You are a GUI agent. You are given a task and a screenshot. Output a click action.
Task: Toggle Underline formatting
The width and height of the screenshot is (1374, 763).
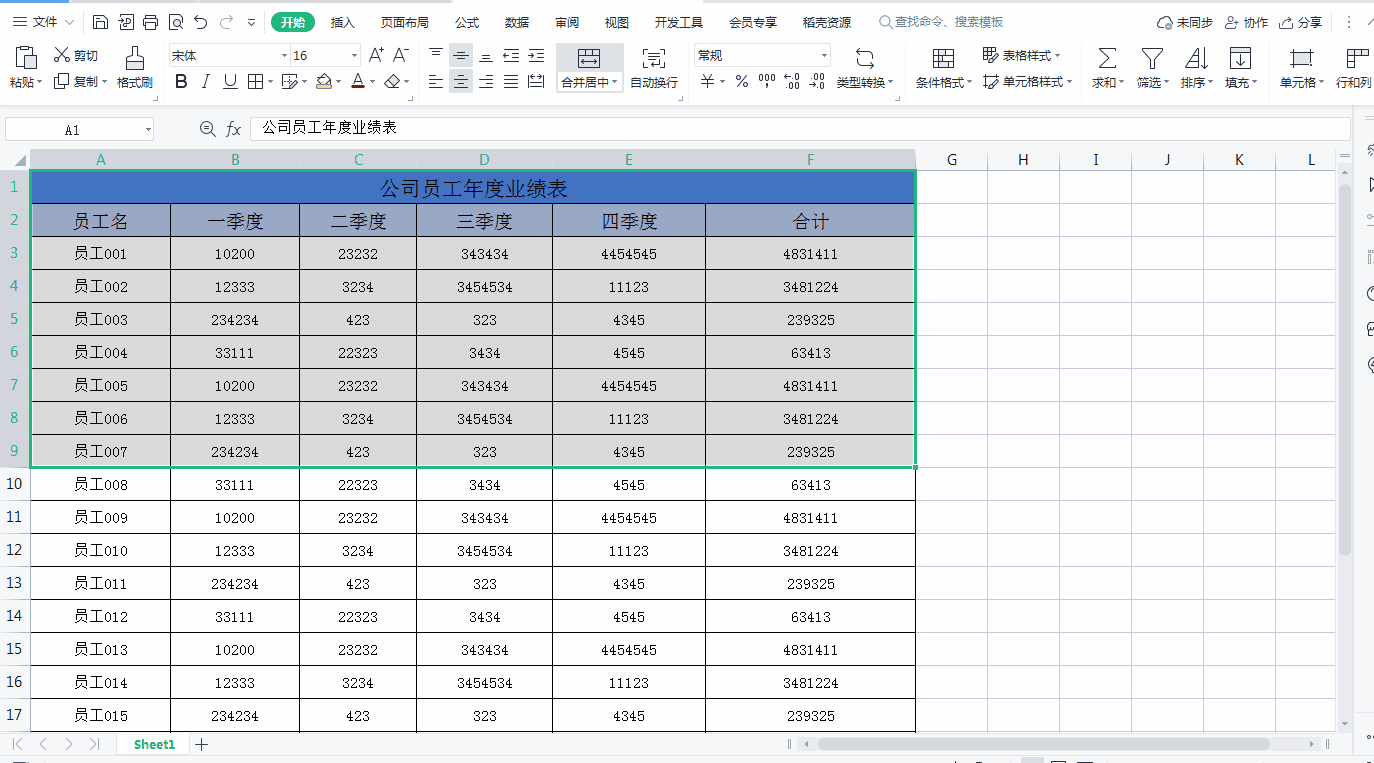230,82
